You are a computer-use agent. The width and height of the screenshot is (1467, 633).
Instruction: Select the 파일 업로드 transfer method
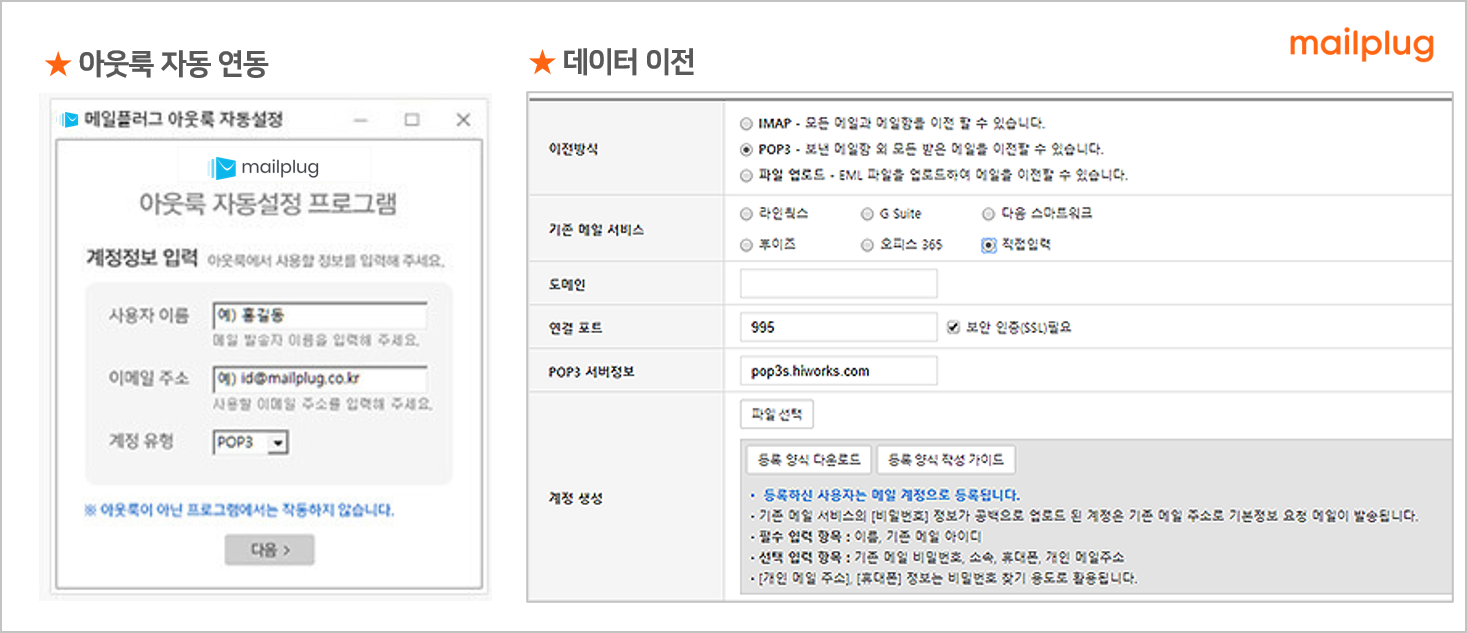746,175
